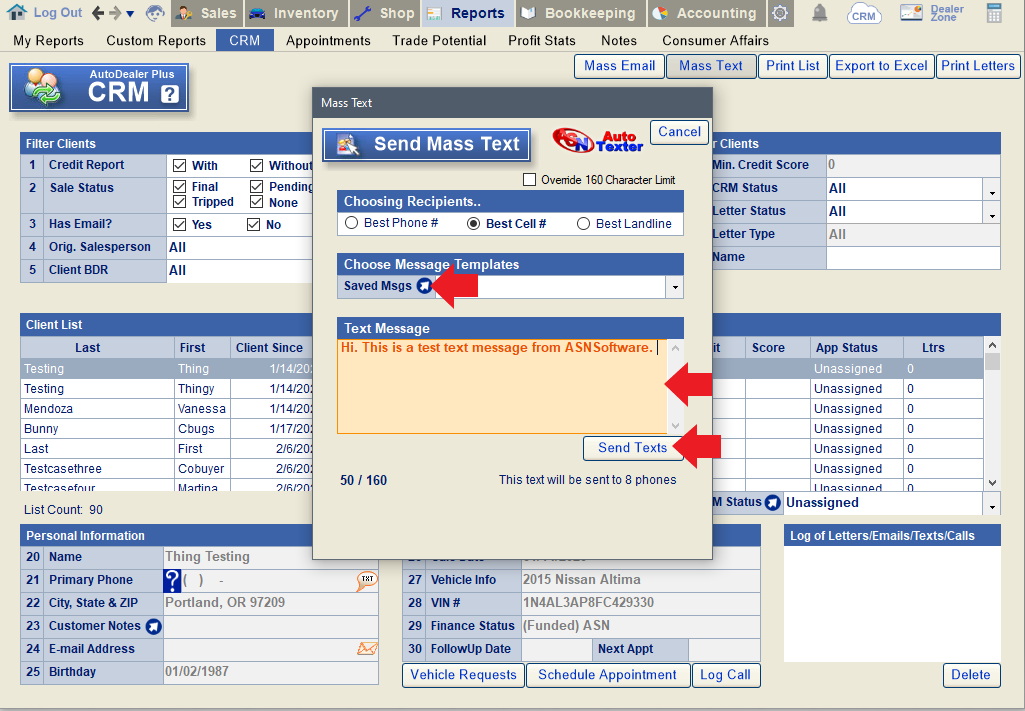
Task: Toggle the Sale Status Tripped checkbox
Action: [180, 202]
